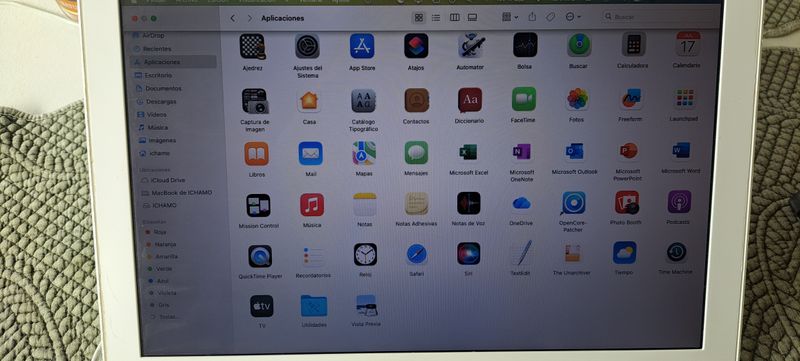Open the Photo Booth app icon
This screenshot has width=800, height=361.
click(627, 202)
